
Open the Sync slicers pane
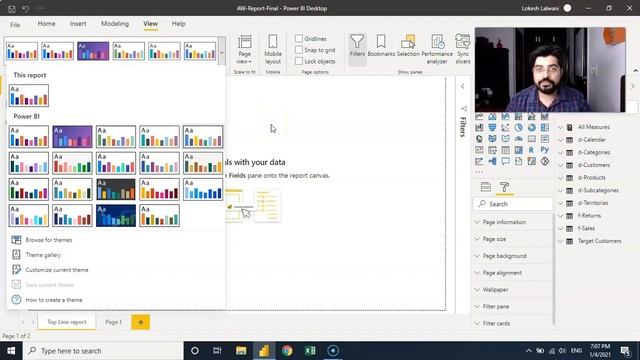coord(463,49)
